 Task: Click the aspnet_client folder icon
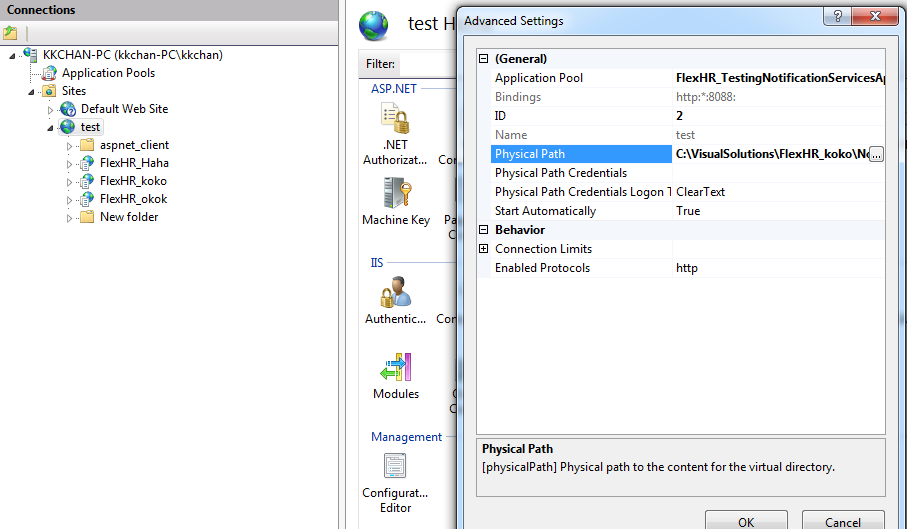87,145
